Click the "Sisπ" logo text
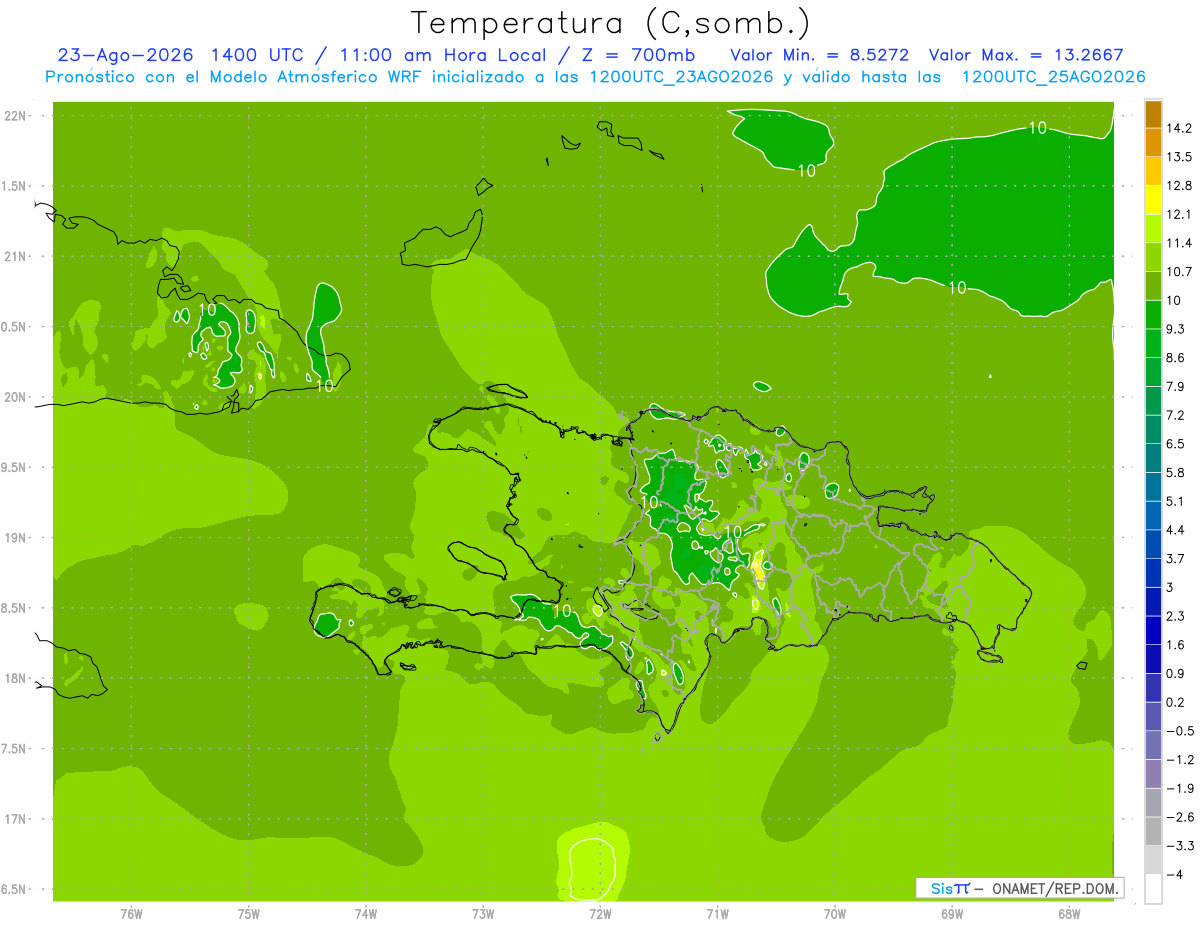Viewport: 1200px width, 927px height. coord(950,888)
